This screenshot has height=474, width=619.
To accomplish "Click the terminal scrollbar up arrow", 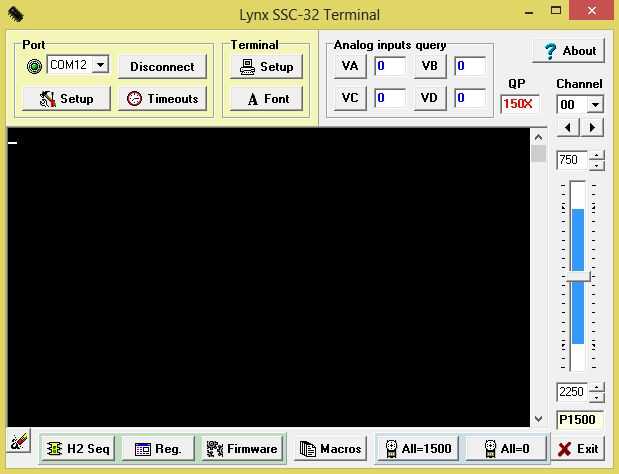I will click(538, 137).
